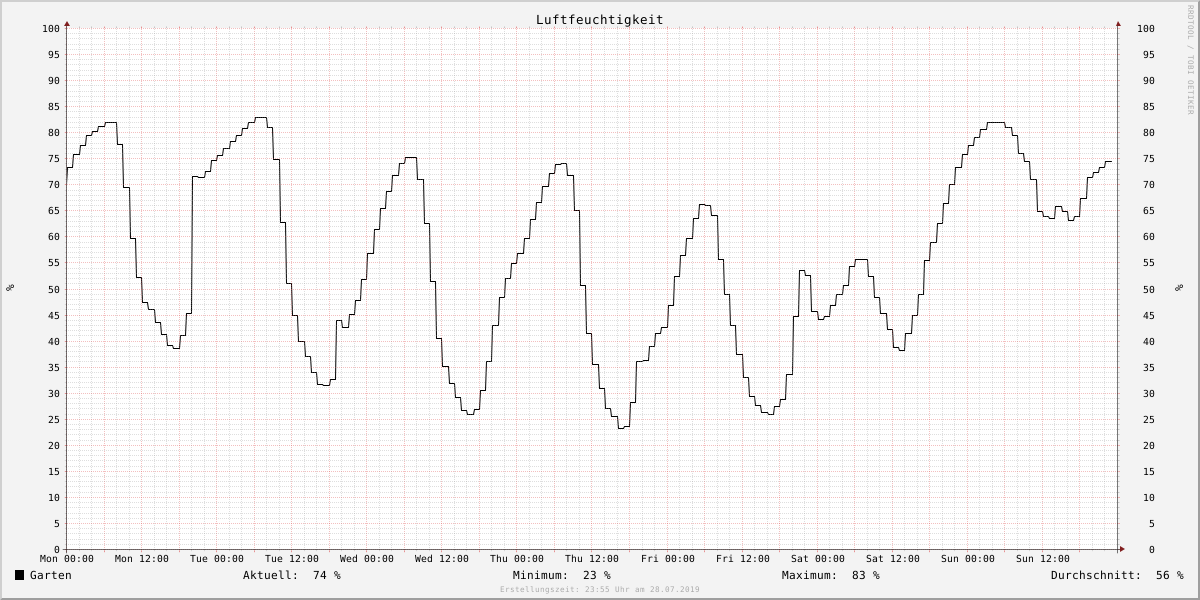Select the Garten legend label
The height and width of the screenshot is (600, 1200).
click(x=51, y=575)
